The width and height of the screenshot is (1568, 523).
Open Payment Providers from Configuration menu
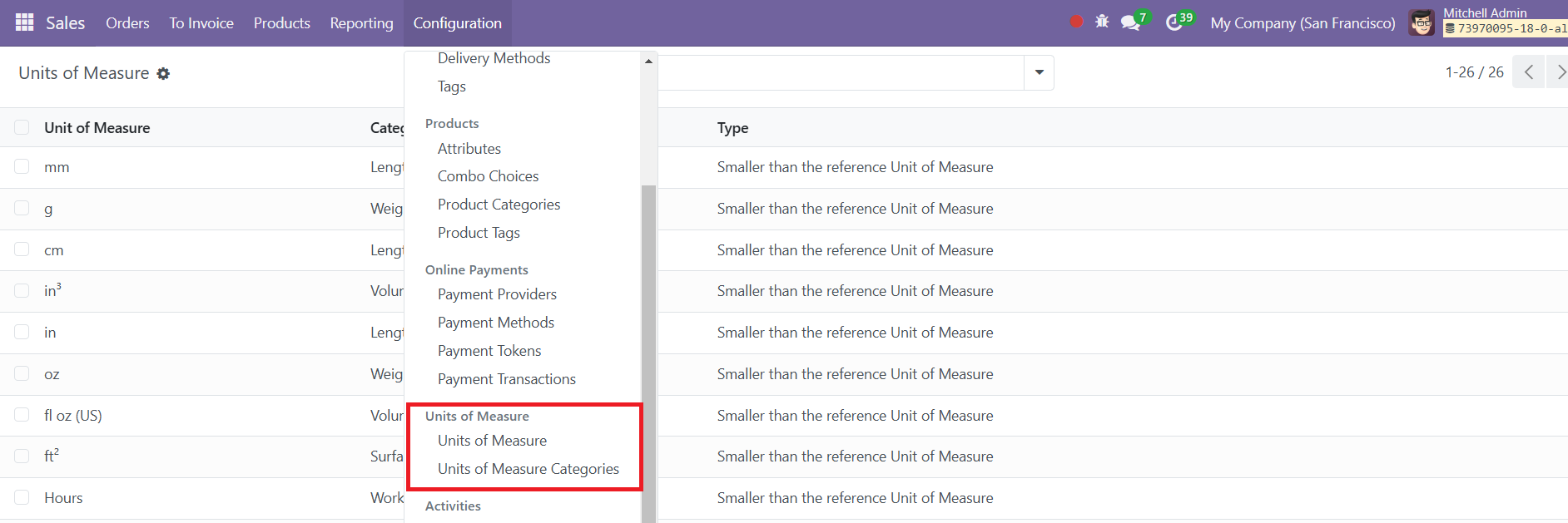(x=497, y=294)
